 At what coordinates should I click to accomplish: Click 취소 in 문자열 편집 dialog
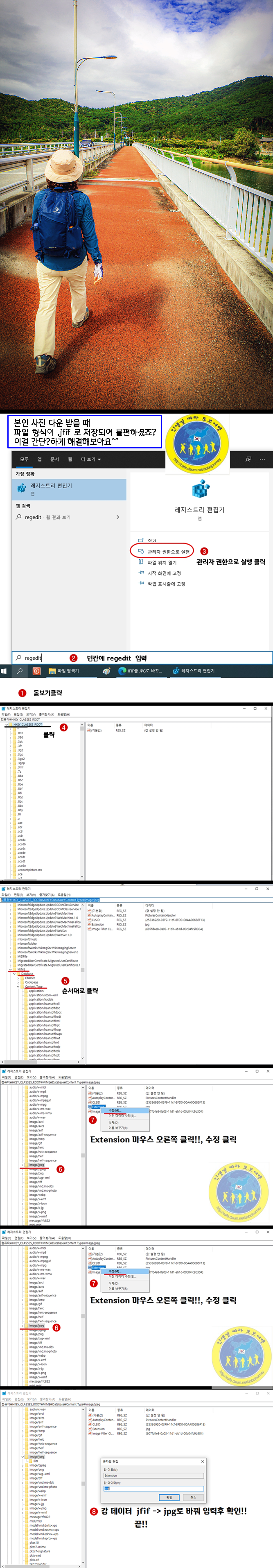click(193, 1497)
